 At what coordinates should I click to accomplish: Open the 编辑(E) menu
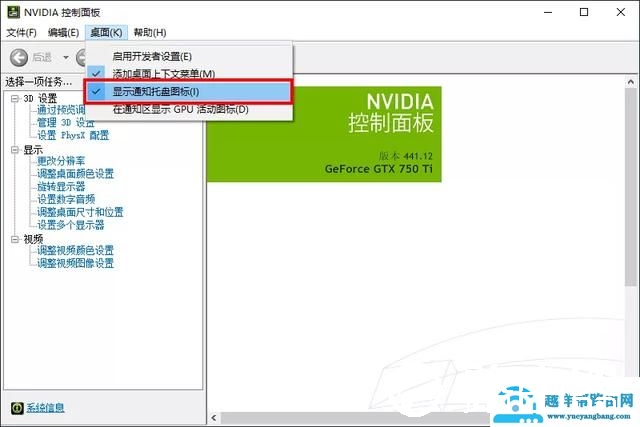point(63,32)
